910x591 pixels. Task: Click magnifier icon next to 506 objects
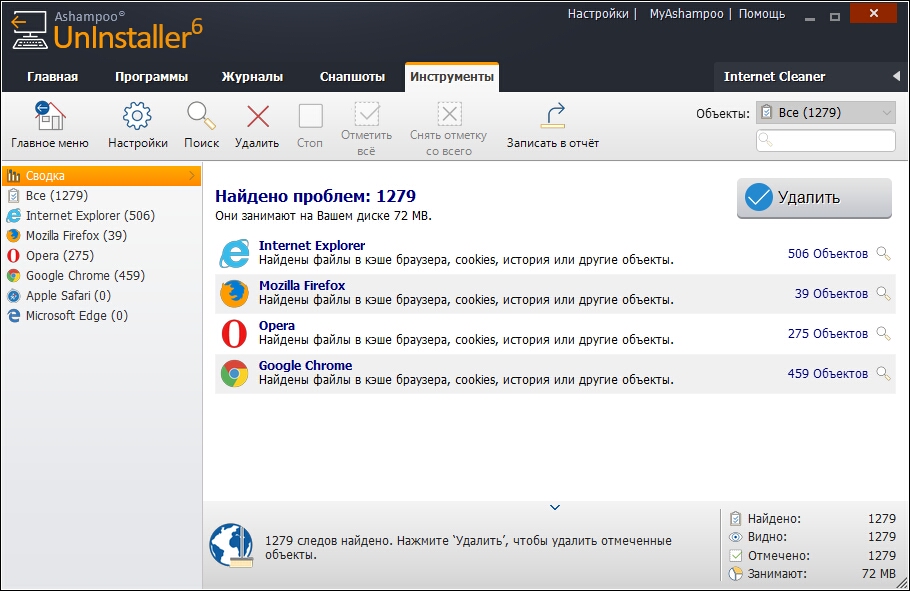[883, 254]
